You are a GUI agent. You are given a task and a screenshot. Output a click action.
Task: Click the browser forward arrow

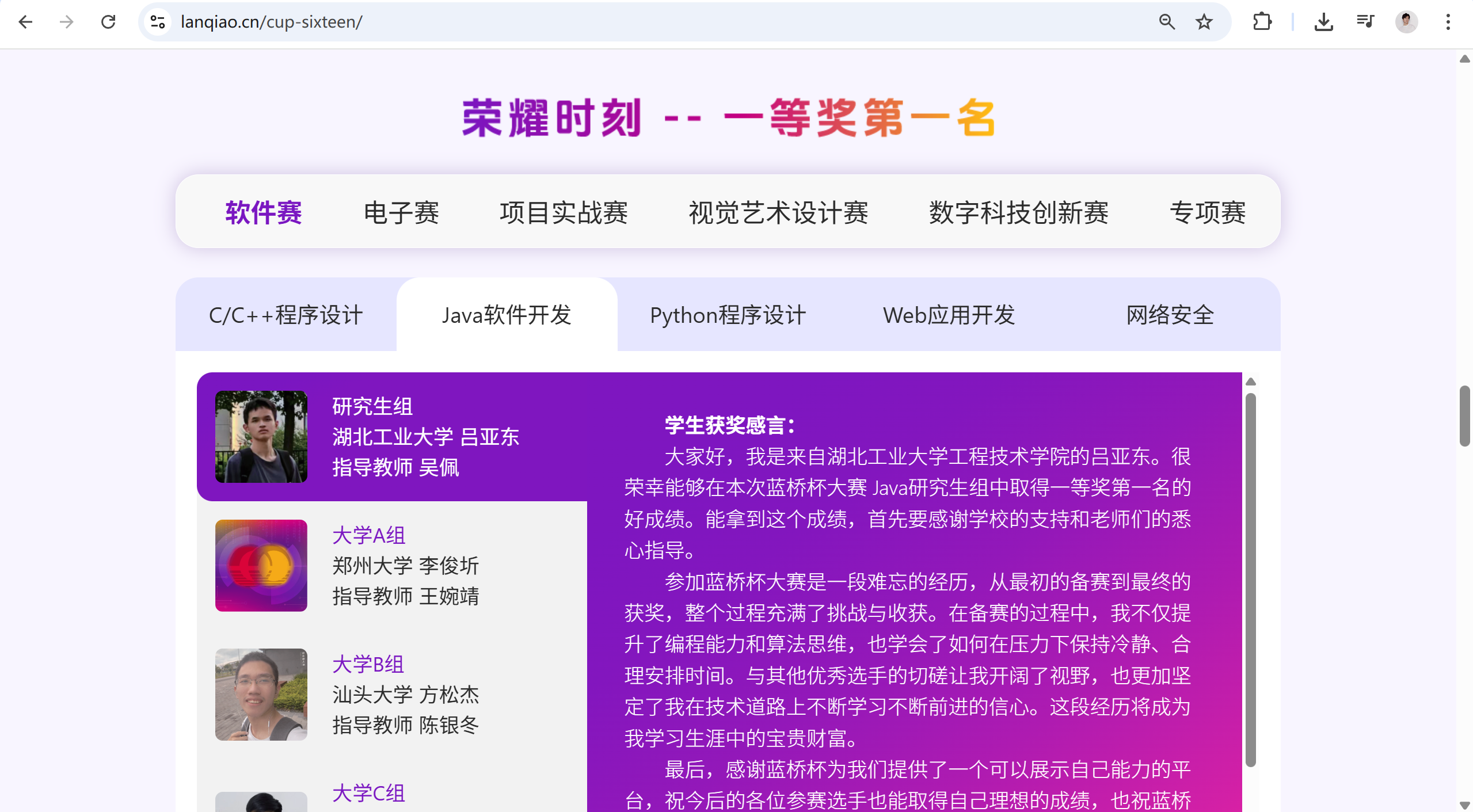tap(67, 22)
